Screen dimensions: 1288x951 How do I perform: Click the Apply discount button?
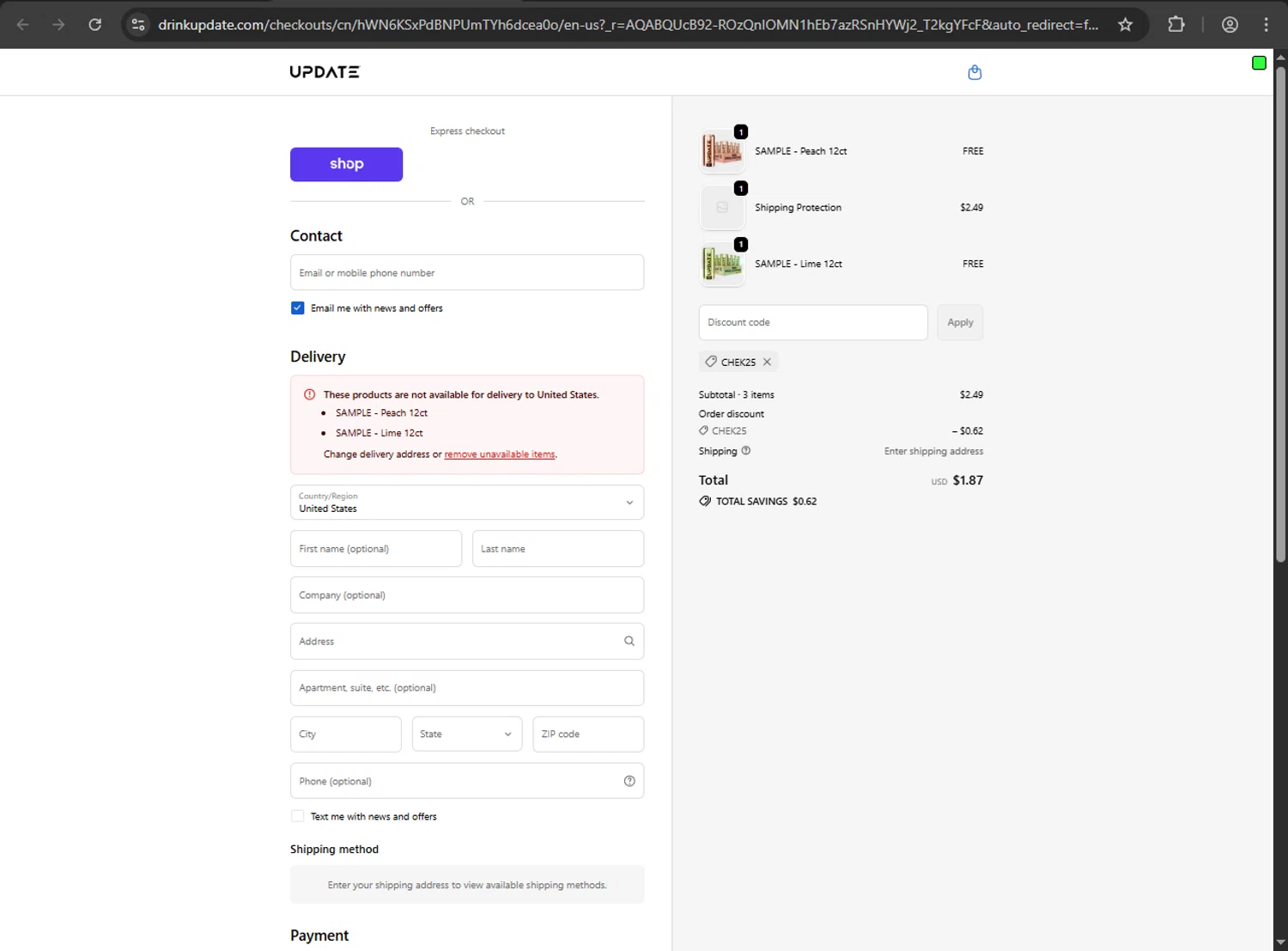(960, 322)
